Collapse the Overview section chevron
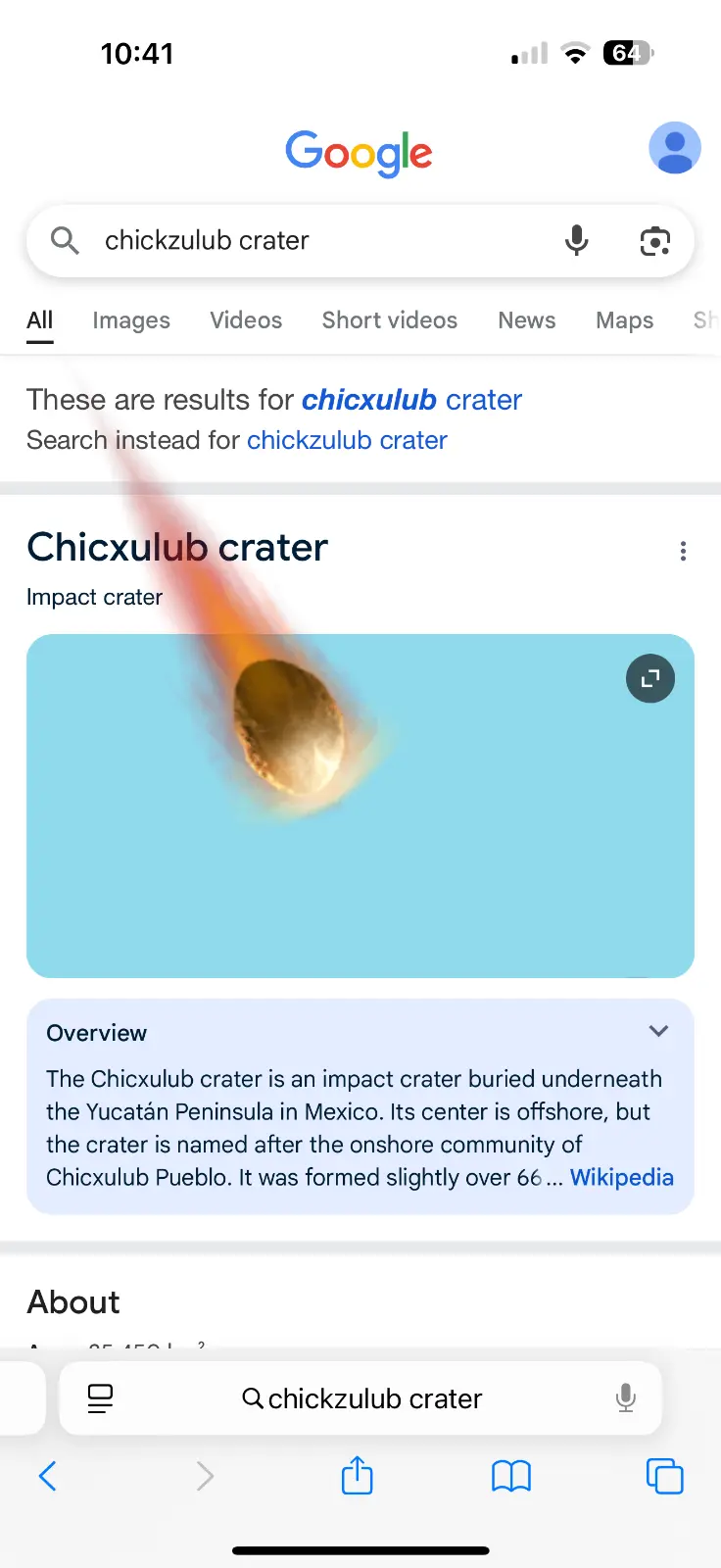721x1568 pixels. (658, 1031)
